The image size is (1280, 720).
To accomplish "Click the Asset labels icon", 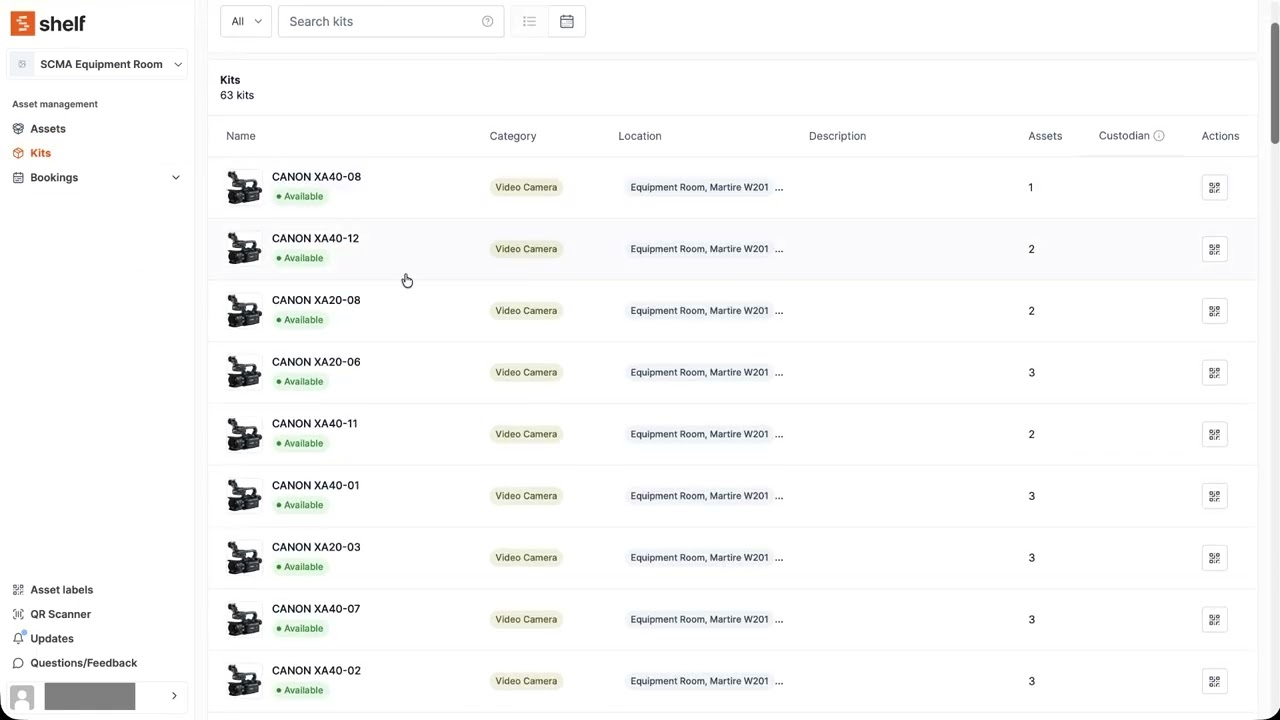I will pos(18,590).
